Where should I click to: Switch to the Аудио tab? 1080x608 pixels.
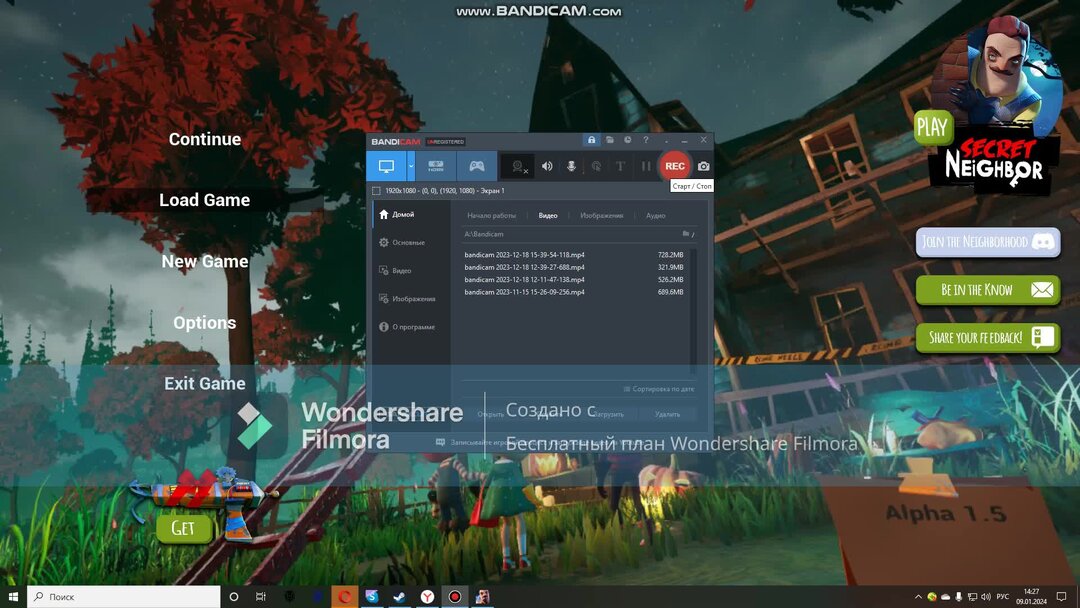[655, 216]
